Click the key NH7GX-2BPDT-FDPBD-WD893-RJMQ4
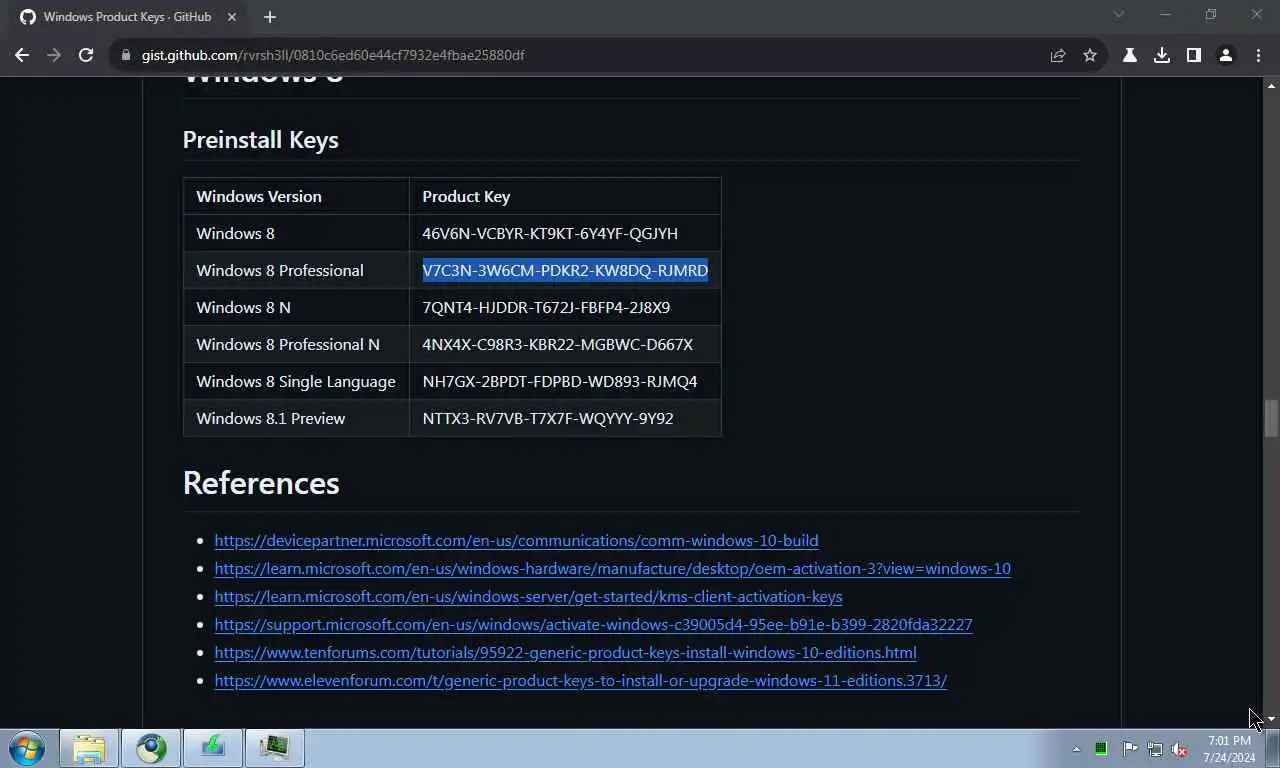This screenshot has height=768, width=1280. click(560, 381)
